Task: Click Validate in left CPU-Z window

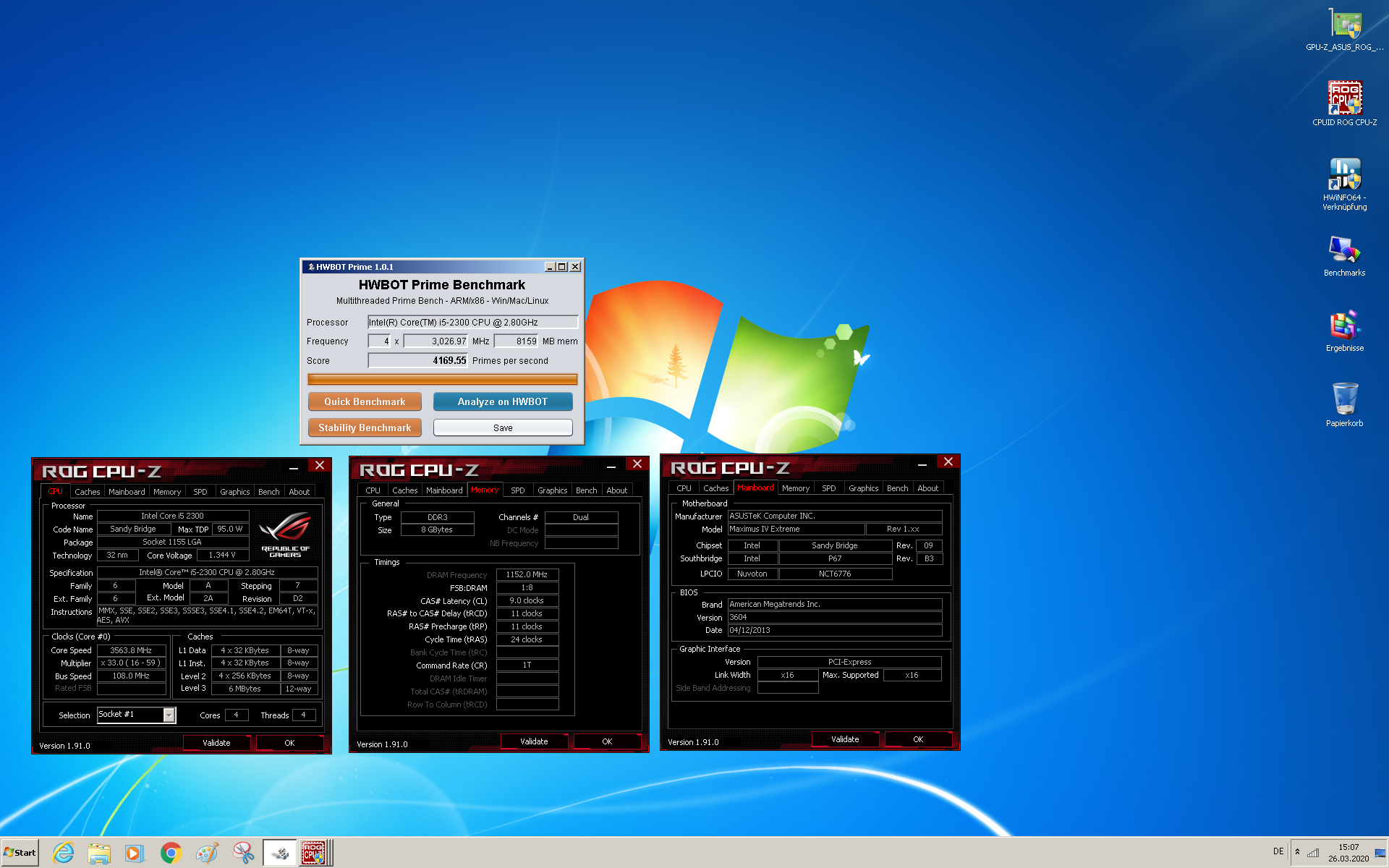Action: tap(216, 743)
